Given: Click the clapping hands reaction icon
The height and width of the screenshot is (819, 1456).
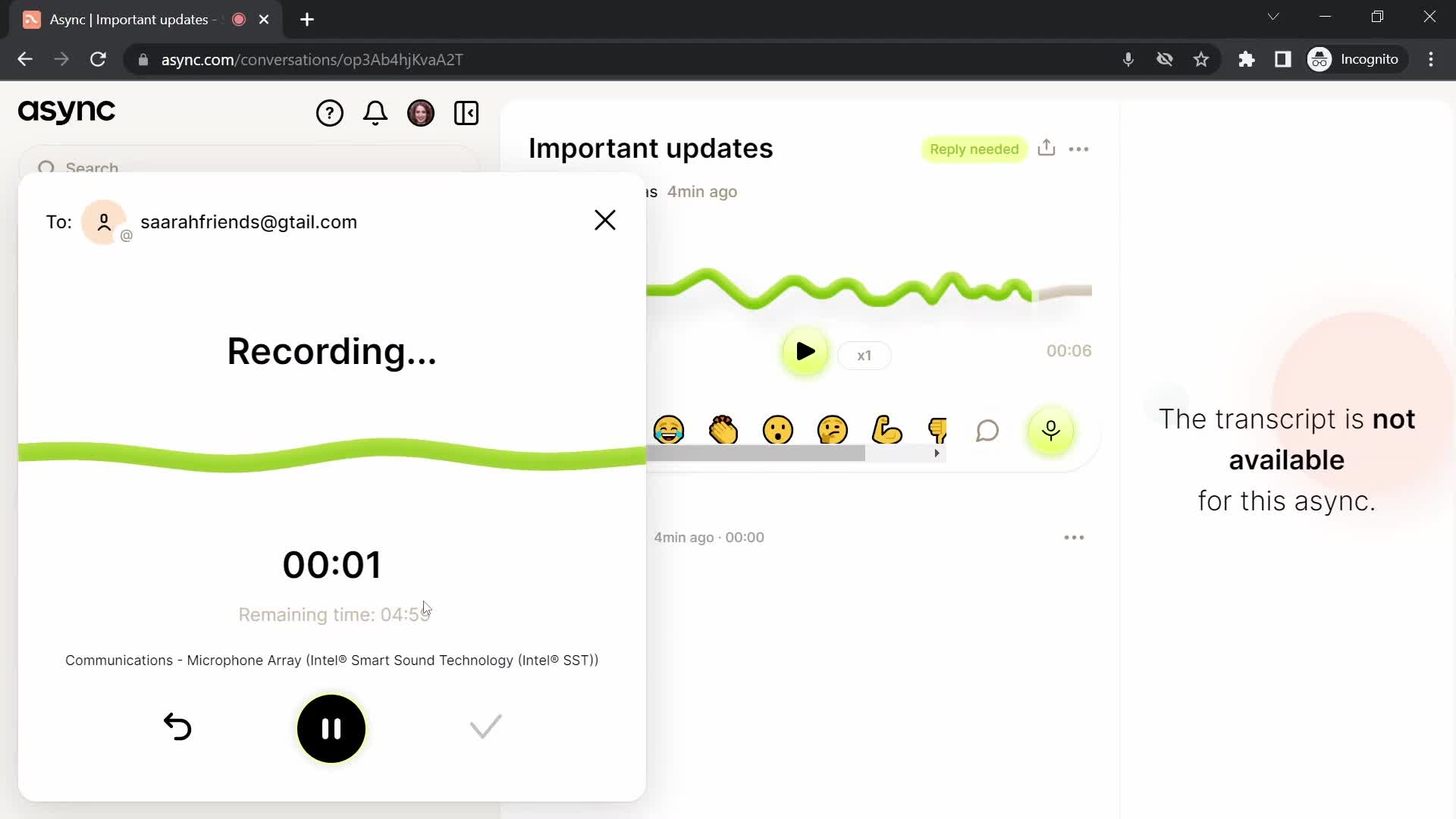Looking at the screenshot, I should click(723, 431).
